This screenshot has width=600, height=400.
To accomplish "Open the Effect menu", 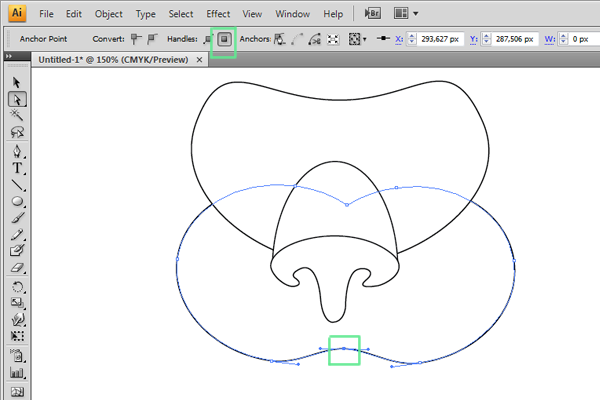I will pyautogui.click(x=217, y=15).
